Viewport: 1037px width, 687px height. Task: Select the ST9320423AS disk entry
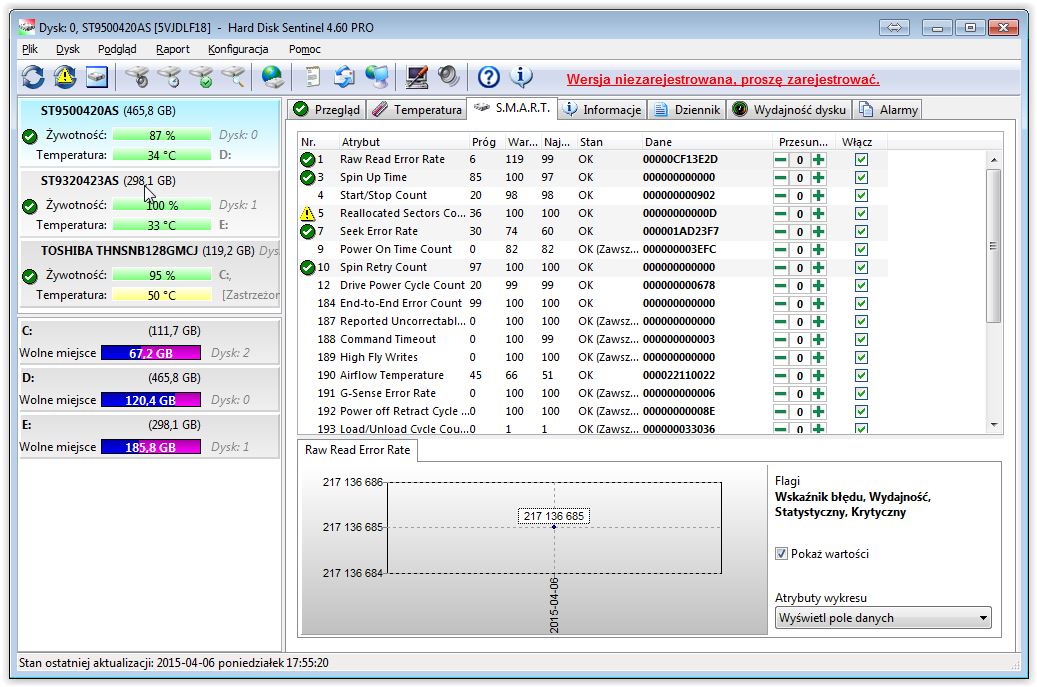coord(149,204)
